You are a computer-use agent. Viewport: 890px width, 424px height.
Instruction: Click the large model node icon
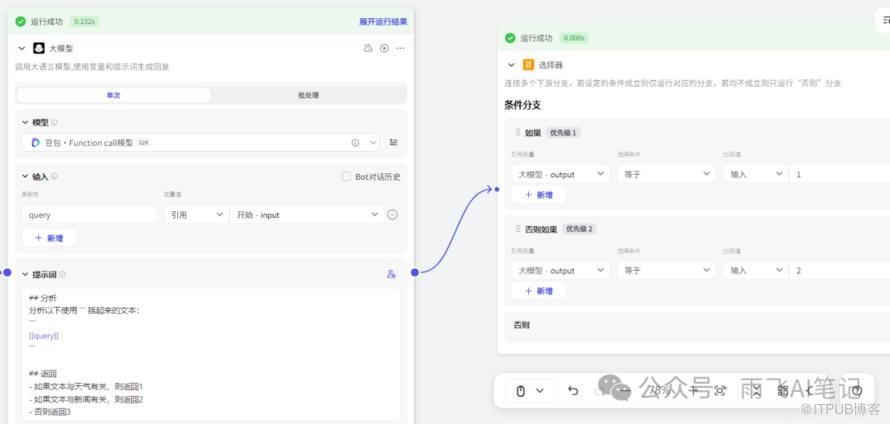point(39,48)
